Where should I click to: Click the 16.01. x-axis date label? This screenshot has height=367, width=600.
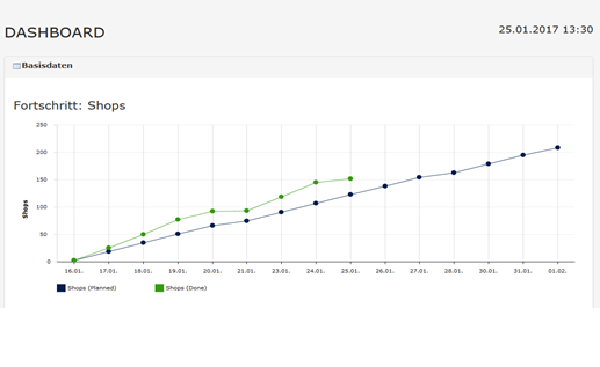pos(74,271)
